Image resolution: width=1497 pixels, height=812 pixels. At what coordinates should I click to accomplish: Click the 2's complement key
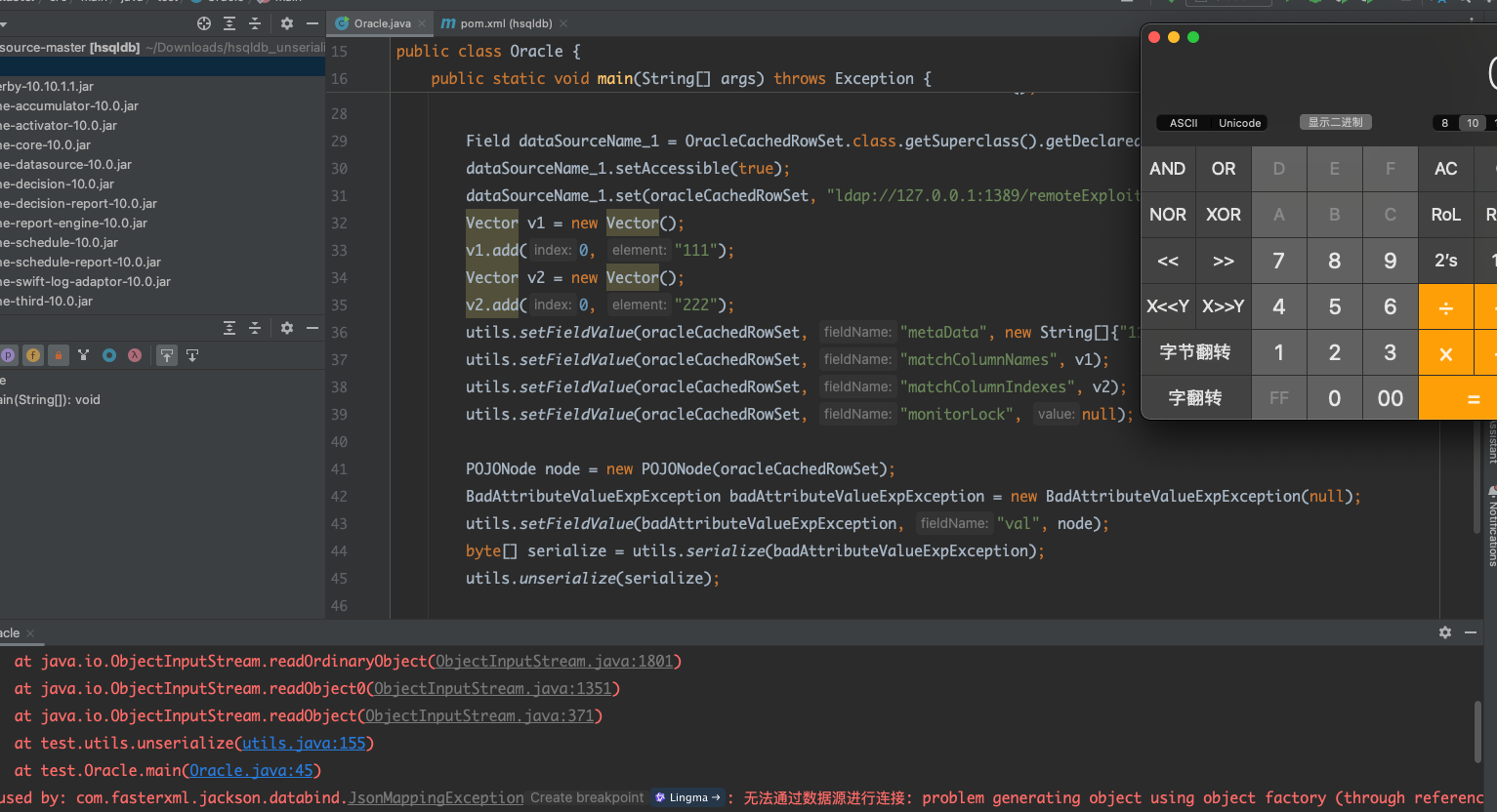click(x=1446, y=261)
